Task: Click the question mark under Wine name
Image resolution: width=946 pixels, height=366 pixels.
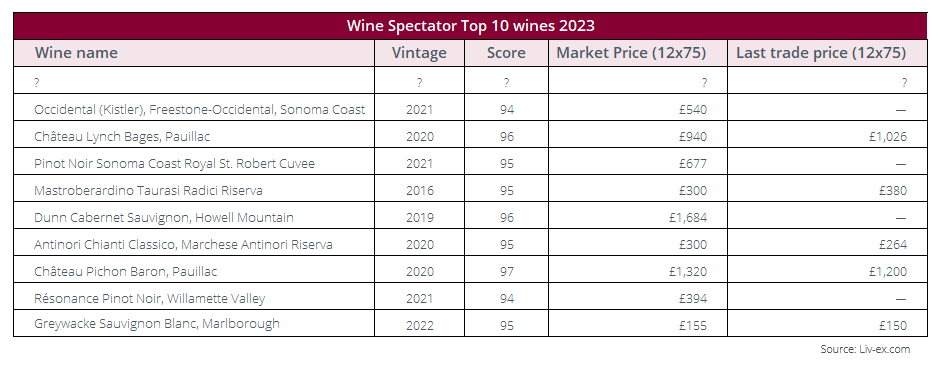Action: [37, 83]
